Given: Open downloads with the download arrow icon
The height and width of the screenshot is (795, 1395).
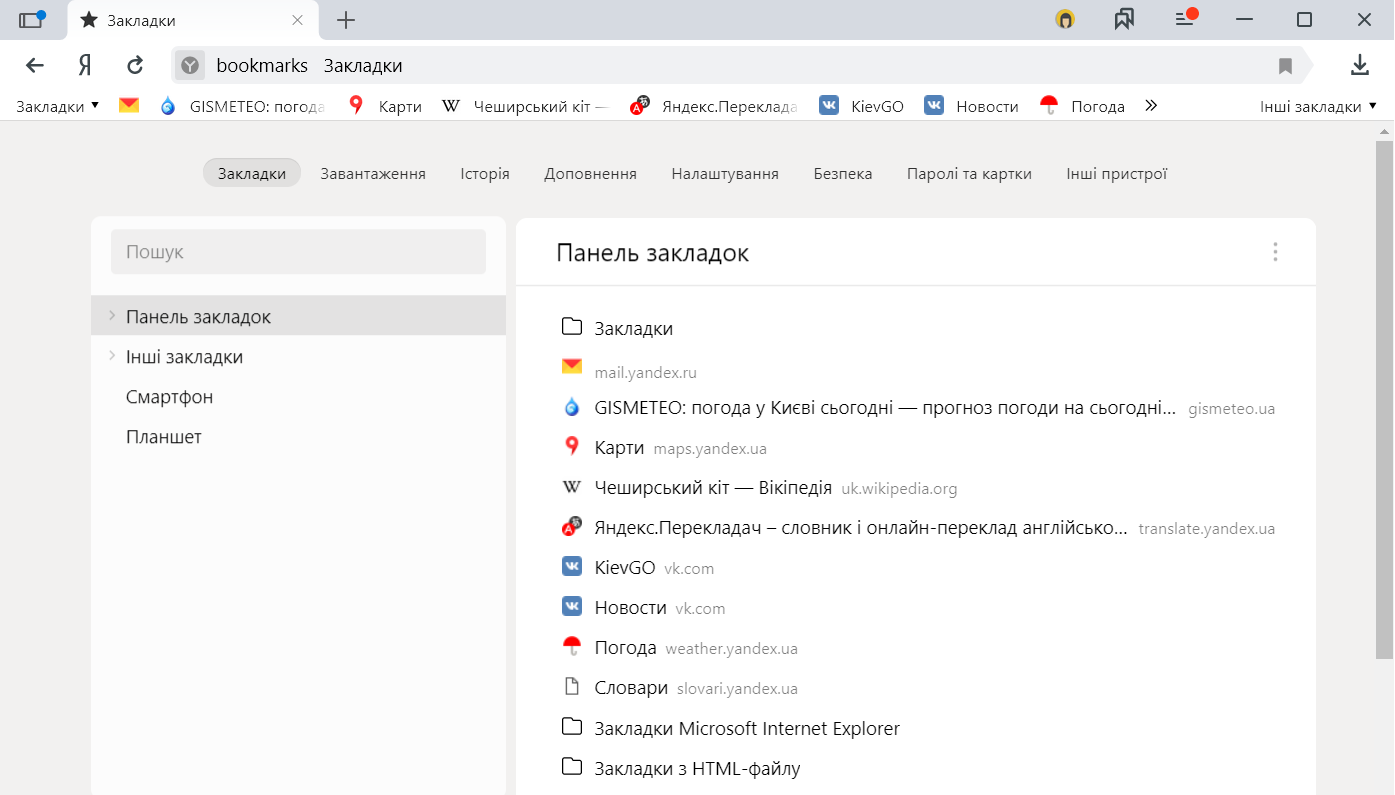Looking at the screenshot, I should tap(1359, 66).
